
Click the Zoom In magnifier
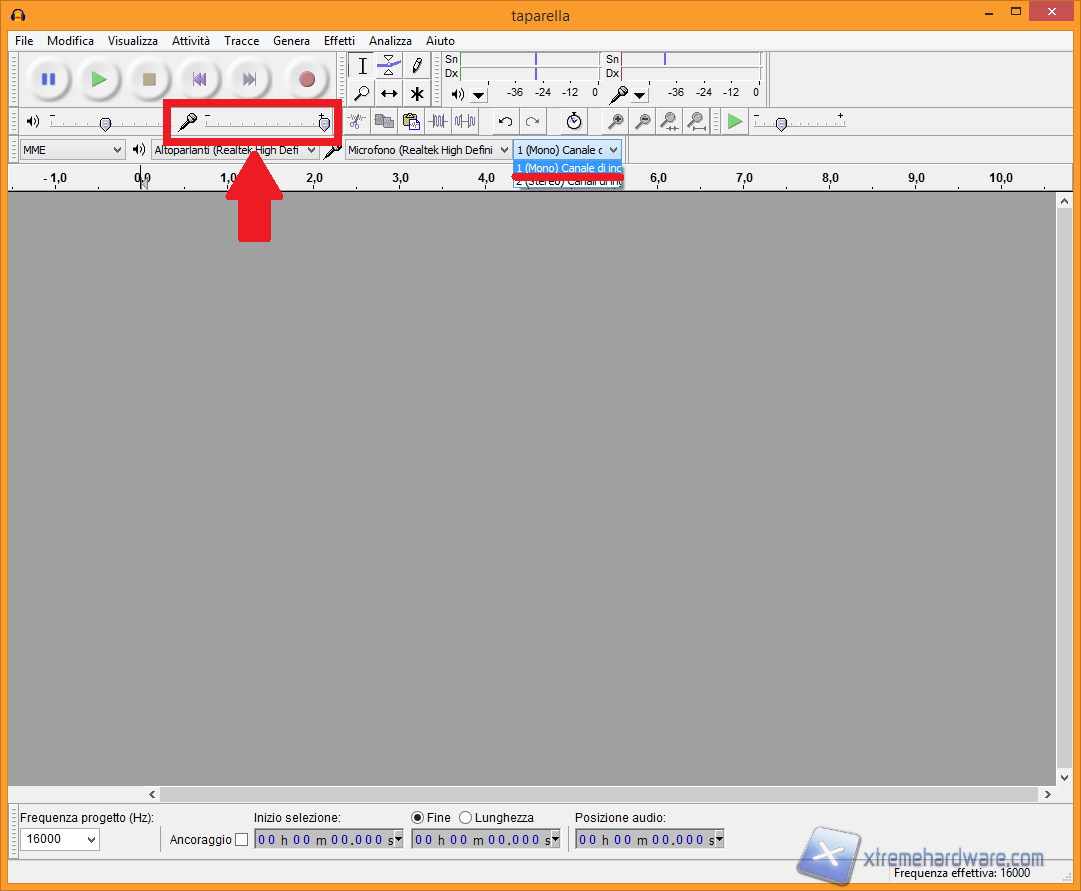click(617, 122)
